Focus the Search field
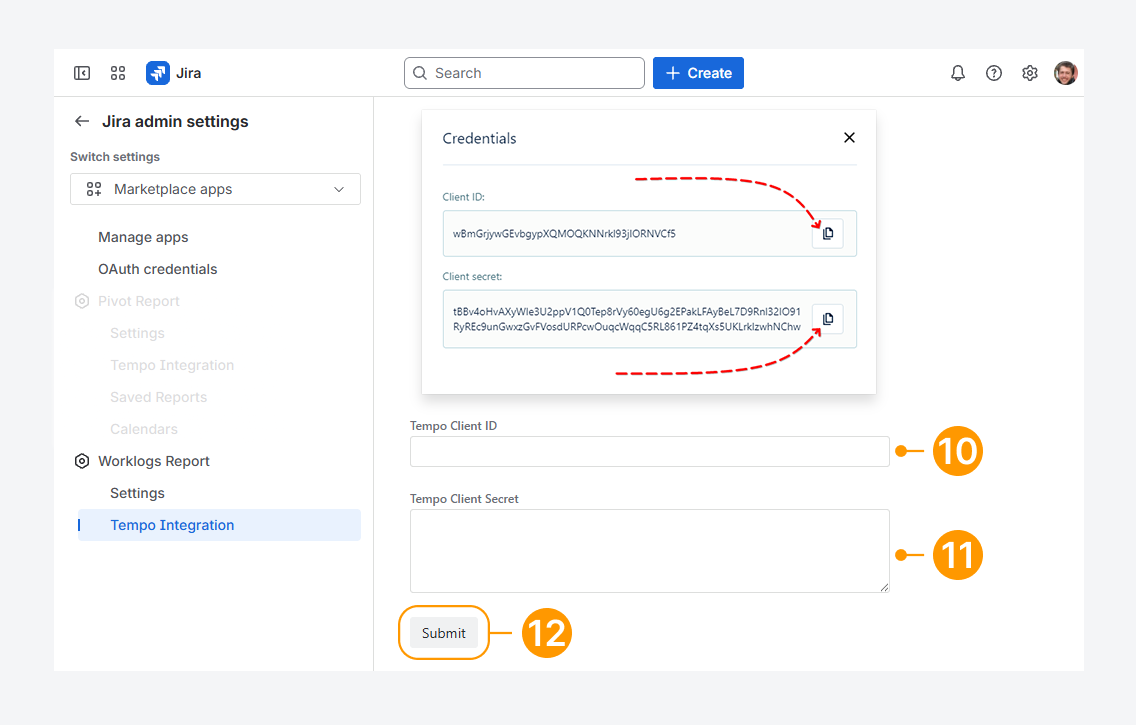The height and width of the screenshot is (725, 1136). [x=525, y=73]
